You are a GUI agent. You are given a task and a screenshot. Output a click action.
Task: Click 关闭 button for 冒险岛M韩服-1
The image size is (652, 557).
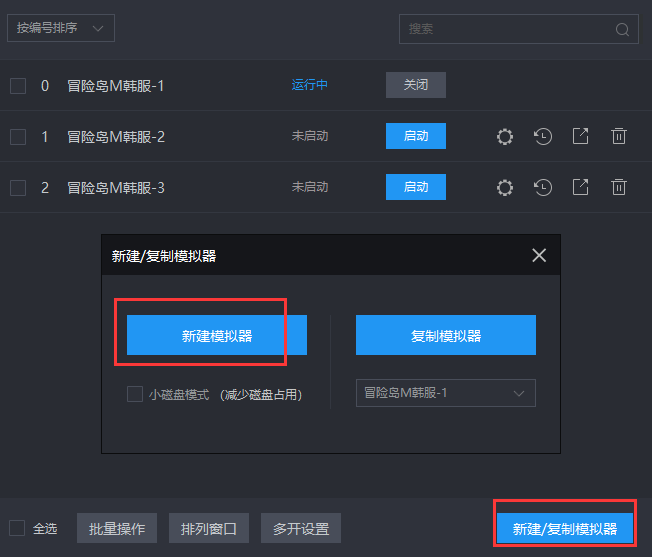pos(416,85)
